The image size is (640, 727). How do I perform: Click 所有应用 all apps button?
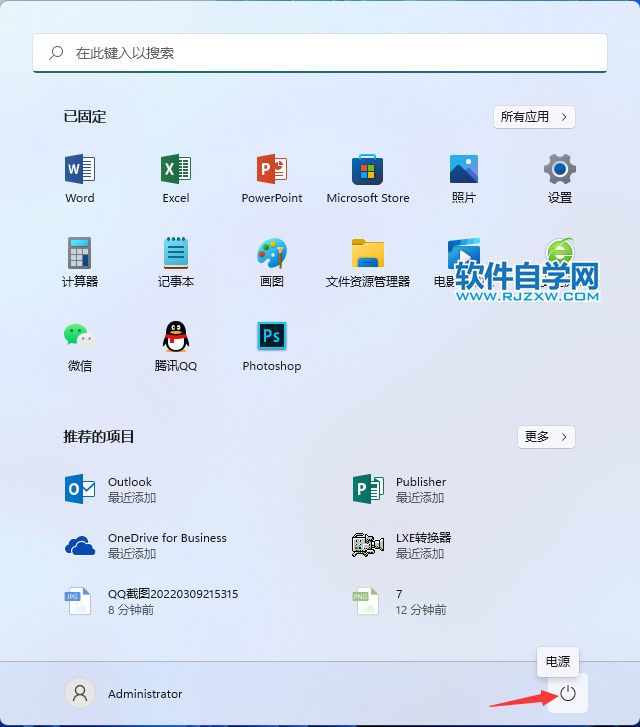(x=534, y=117)
